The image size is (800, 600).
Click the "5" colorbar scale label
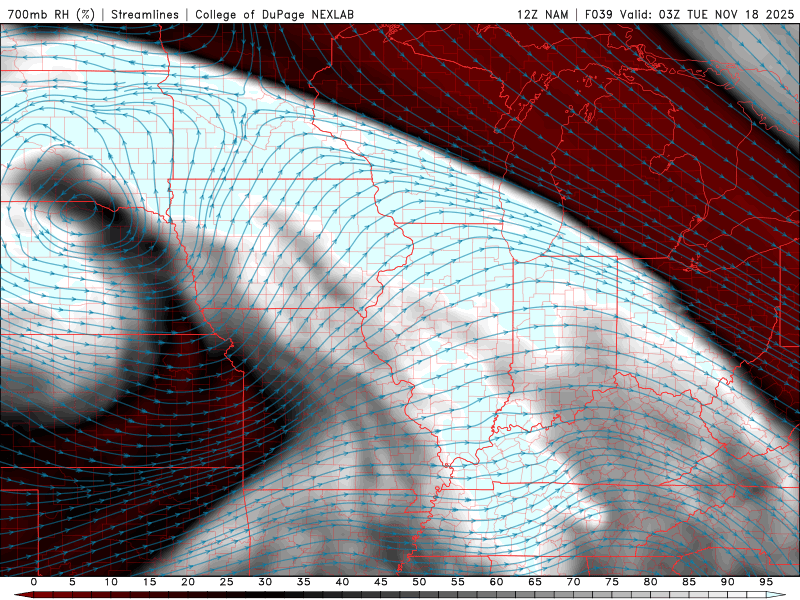(72, 582)
